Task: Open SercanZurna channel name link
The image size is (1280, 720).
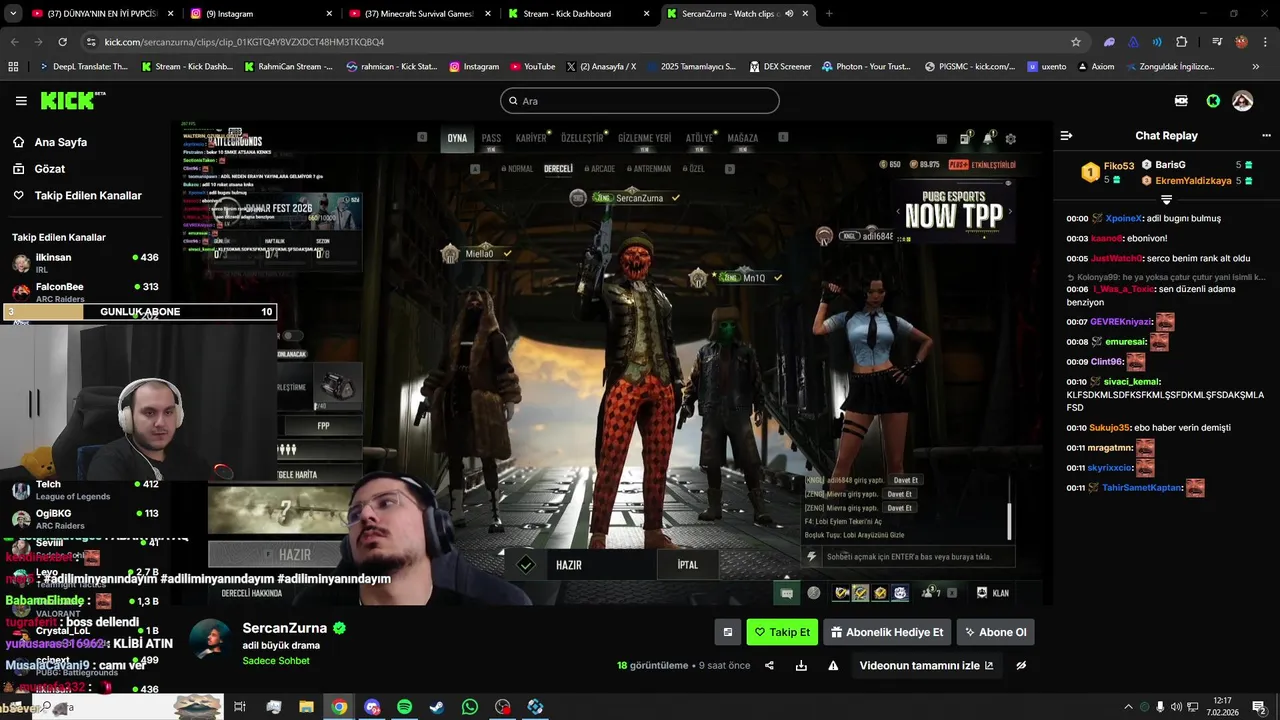Action: click(x=285, y=628)
